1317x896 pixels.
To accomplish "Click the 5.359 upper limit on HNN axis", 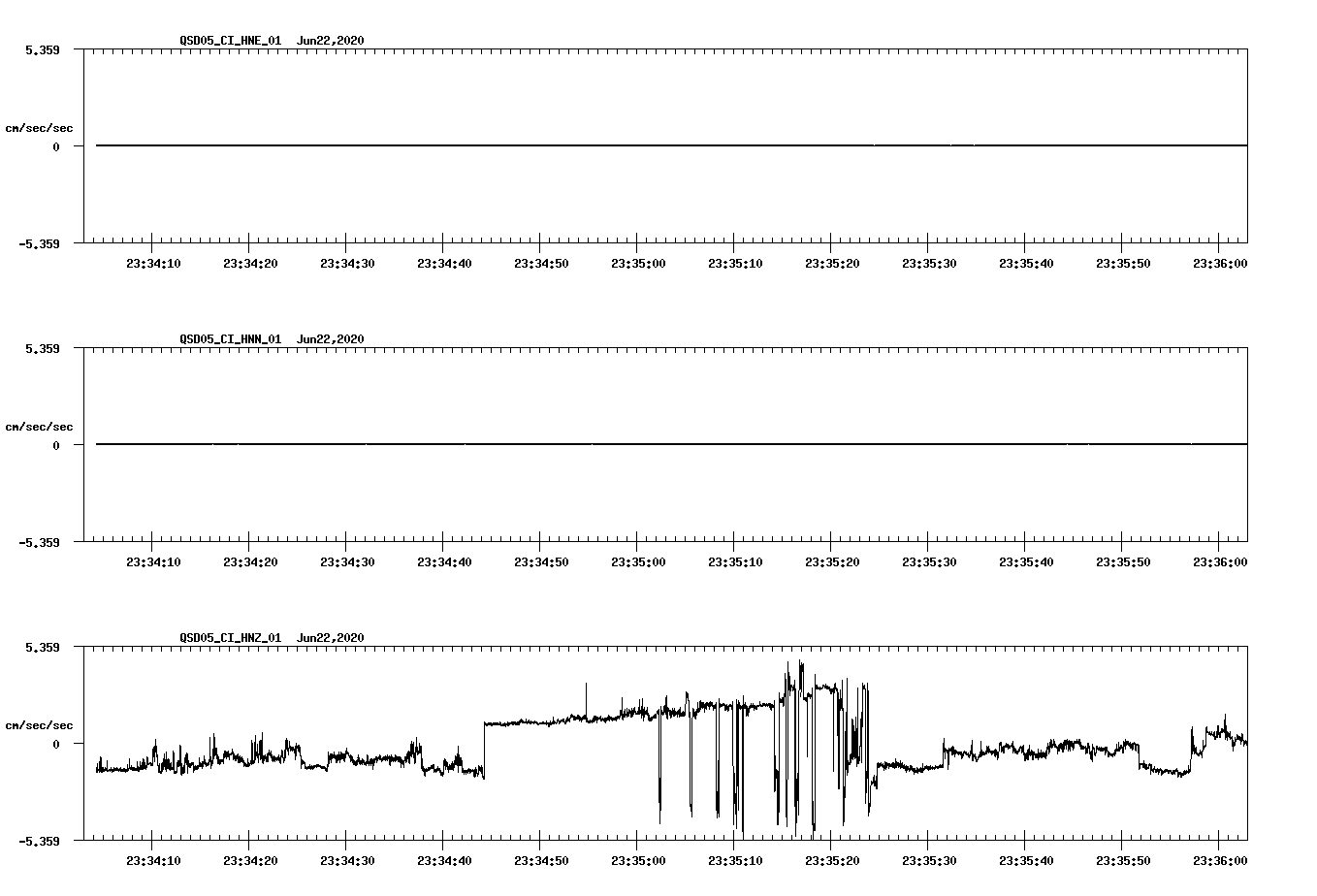I will point(43,348).
